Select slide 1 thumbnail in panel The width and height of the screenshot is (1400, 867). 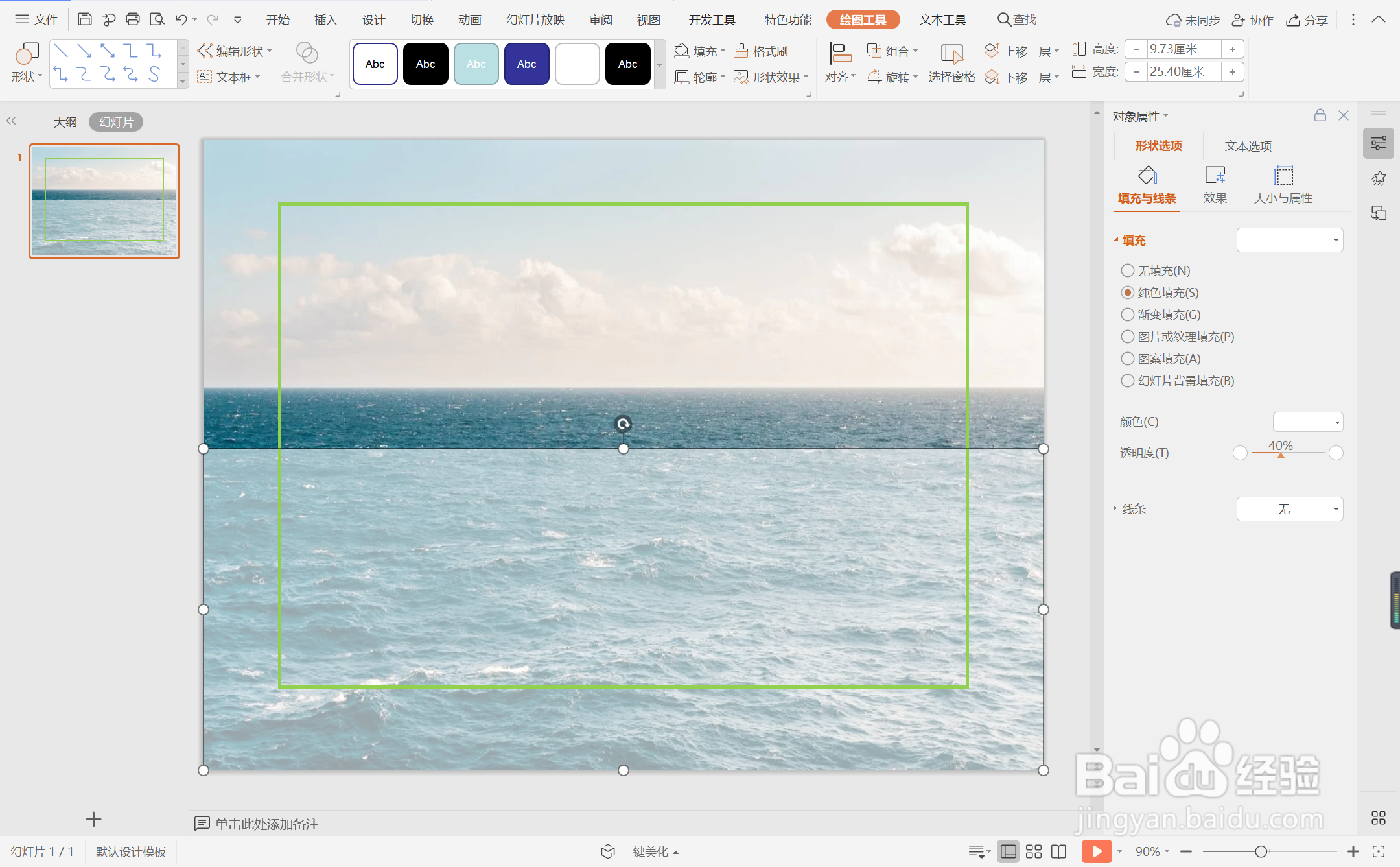tap(104, 201)
